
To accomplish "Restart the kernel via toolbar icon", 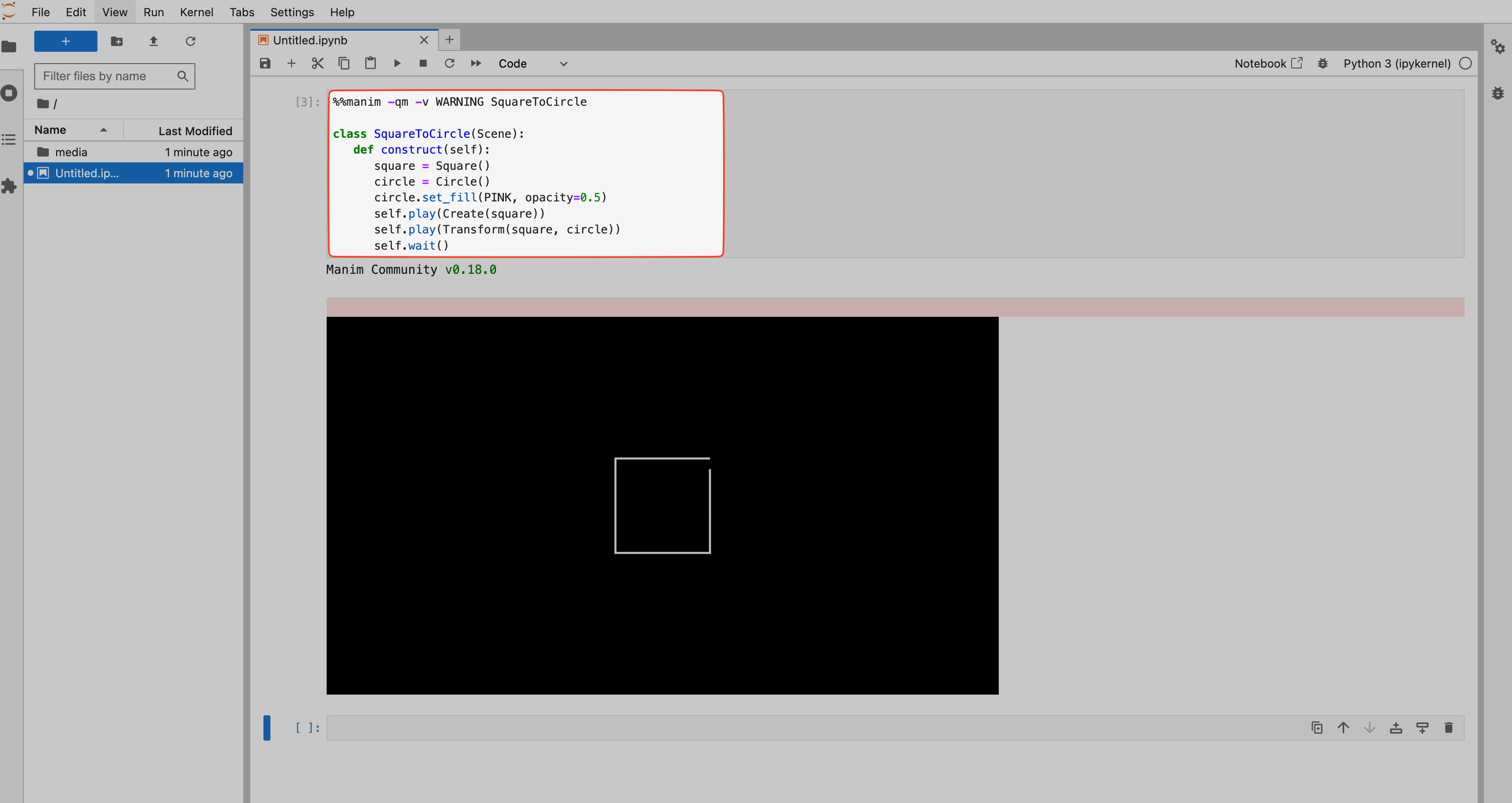I will coord(449,63).
